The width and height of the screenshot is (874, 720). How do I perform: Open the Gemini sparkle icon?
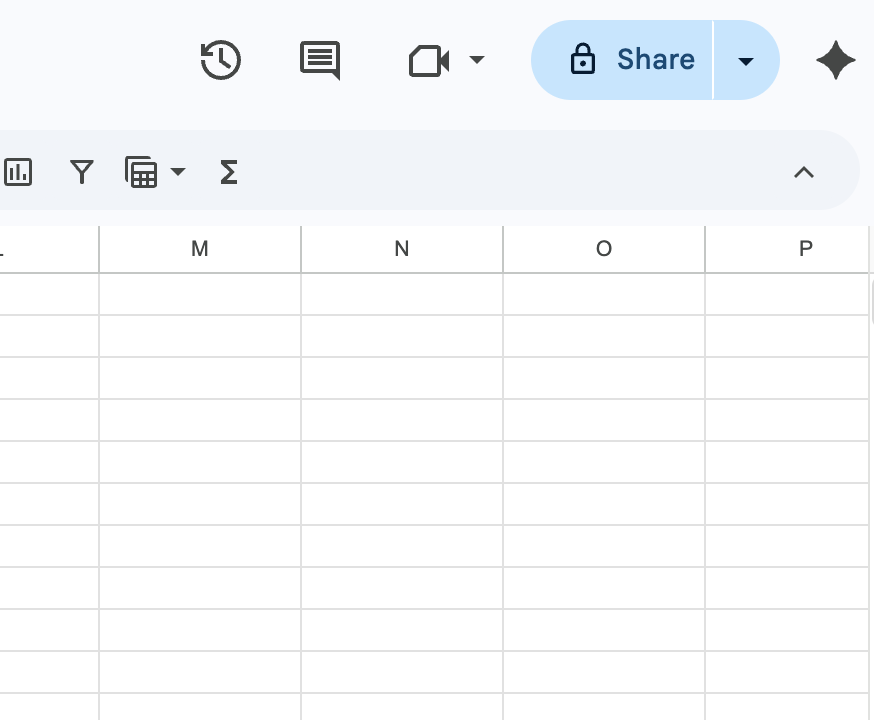(835, 60)
